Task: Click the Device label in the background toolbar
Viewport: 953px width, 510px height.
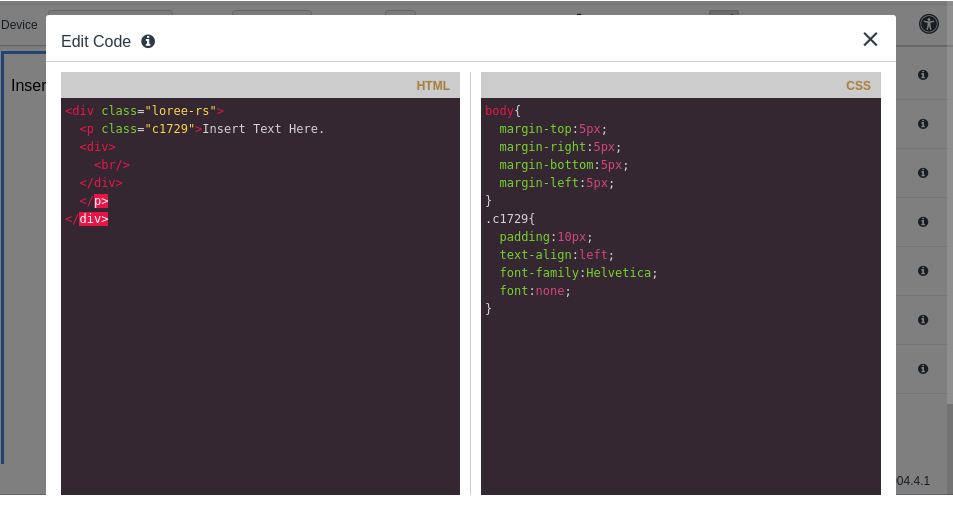Action: point(19,25)
